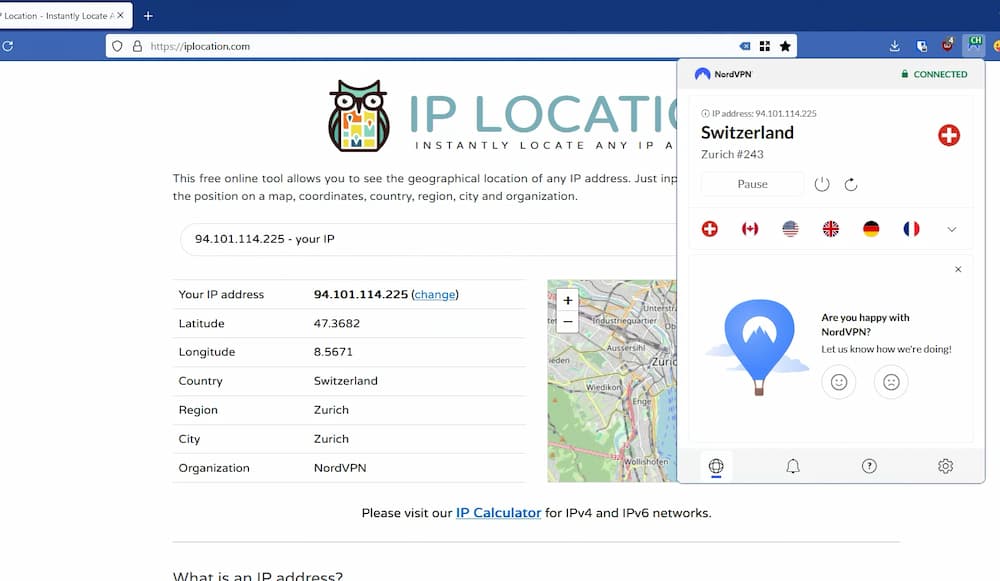
Task: Click the shield tracking protection icon
Action: pyautogui.click(x=117, y=46)
